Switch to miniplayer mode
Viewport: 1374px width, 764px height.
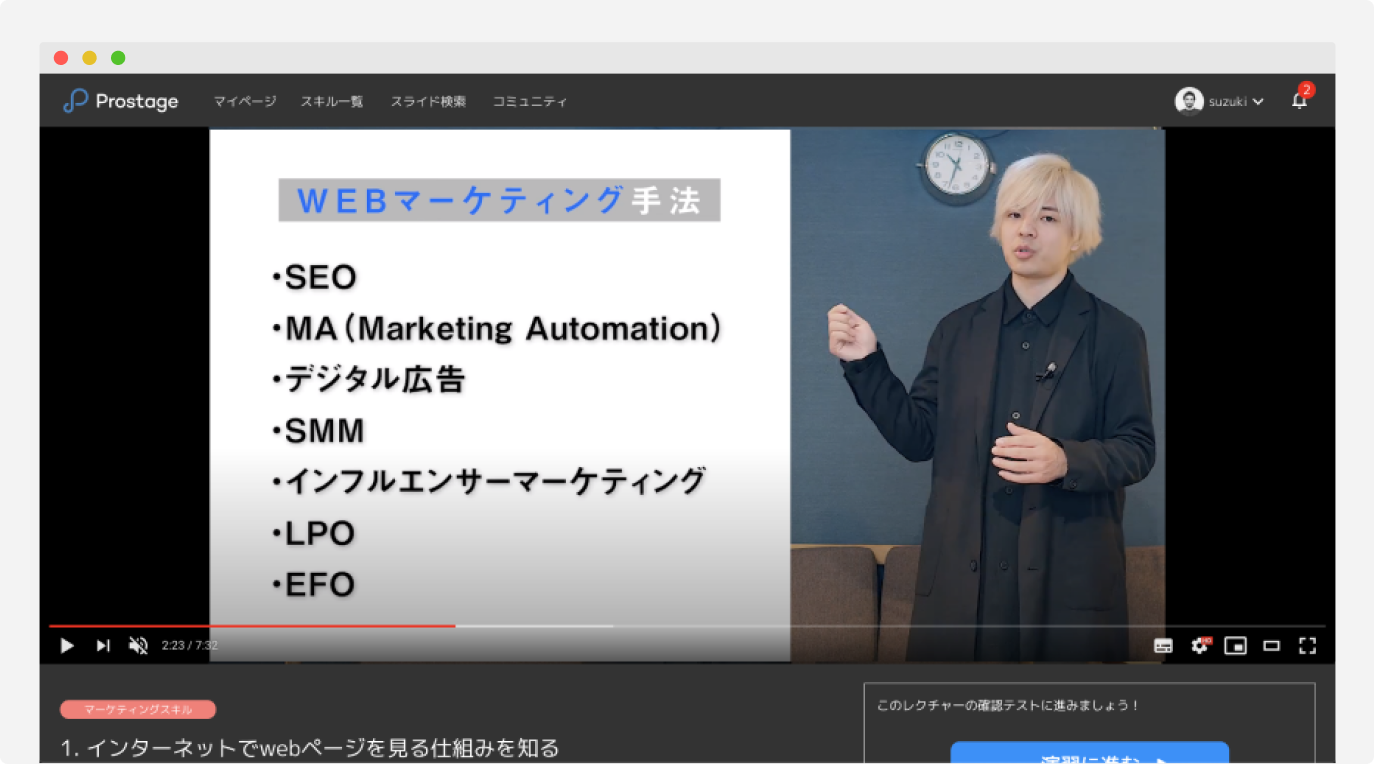coord(1236,646)
